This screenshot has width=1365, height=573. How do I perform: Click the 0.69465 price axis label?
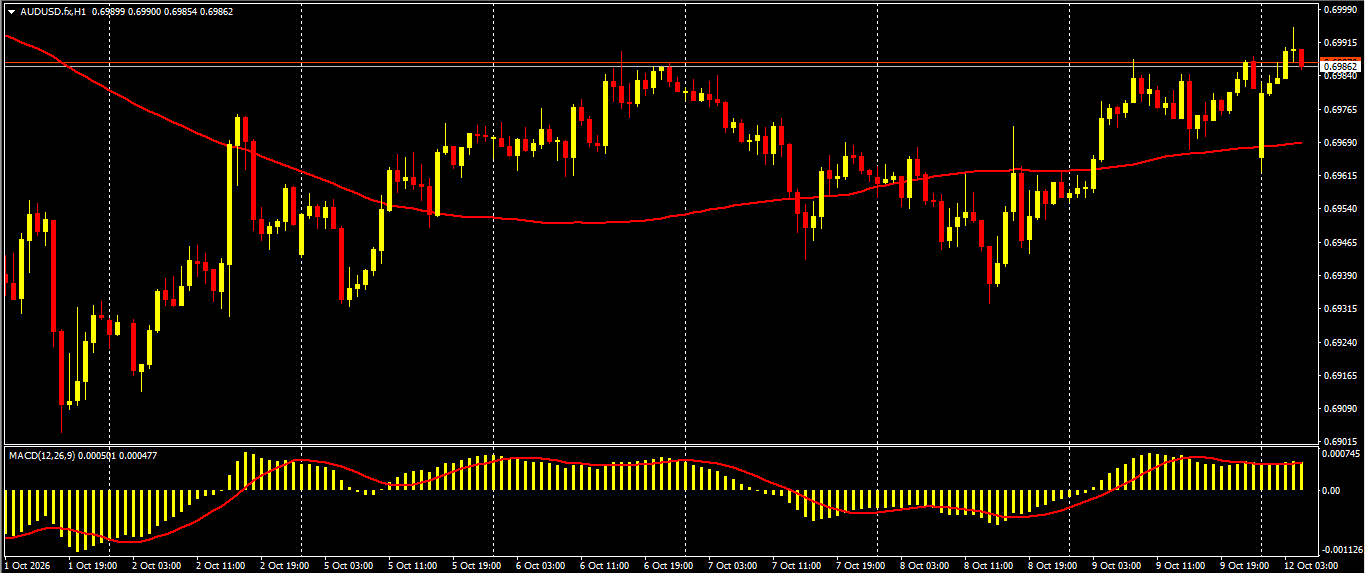(1338, 242)
